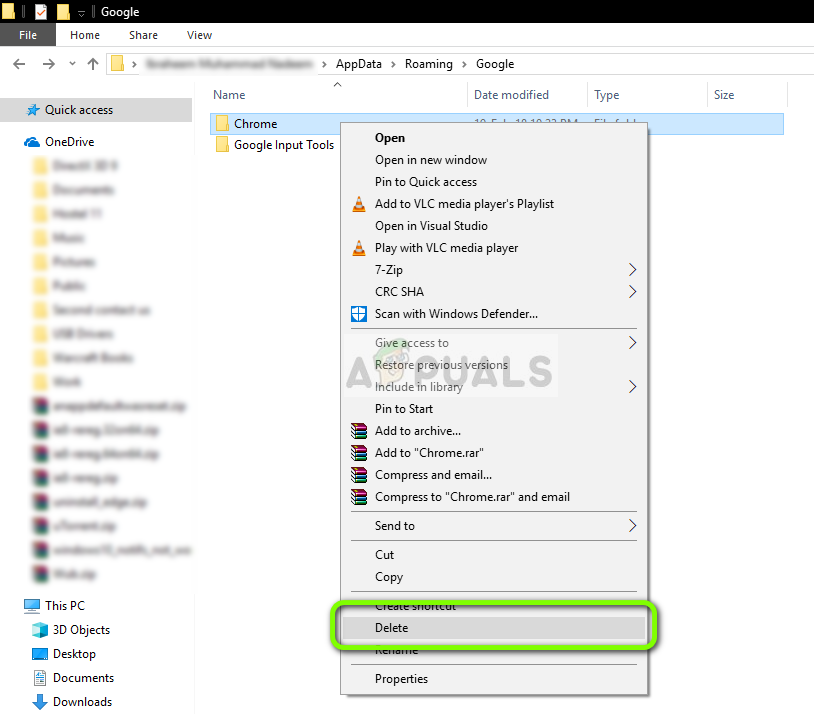Expand the chevron after Roaming breadcrumb
This screenshot has height=714, width=814.
pyautogui.click(x=464, y=64)
